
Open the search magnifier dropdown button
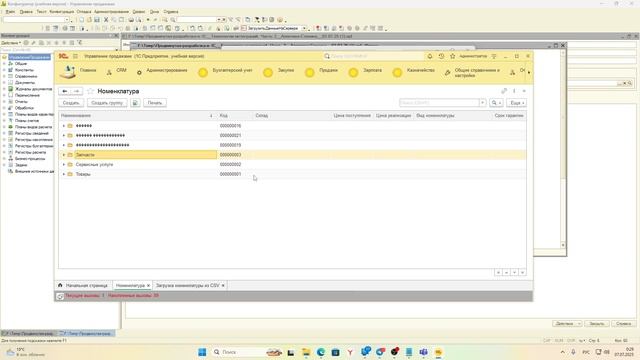[x=496, y=103]
